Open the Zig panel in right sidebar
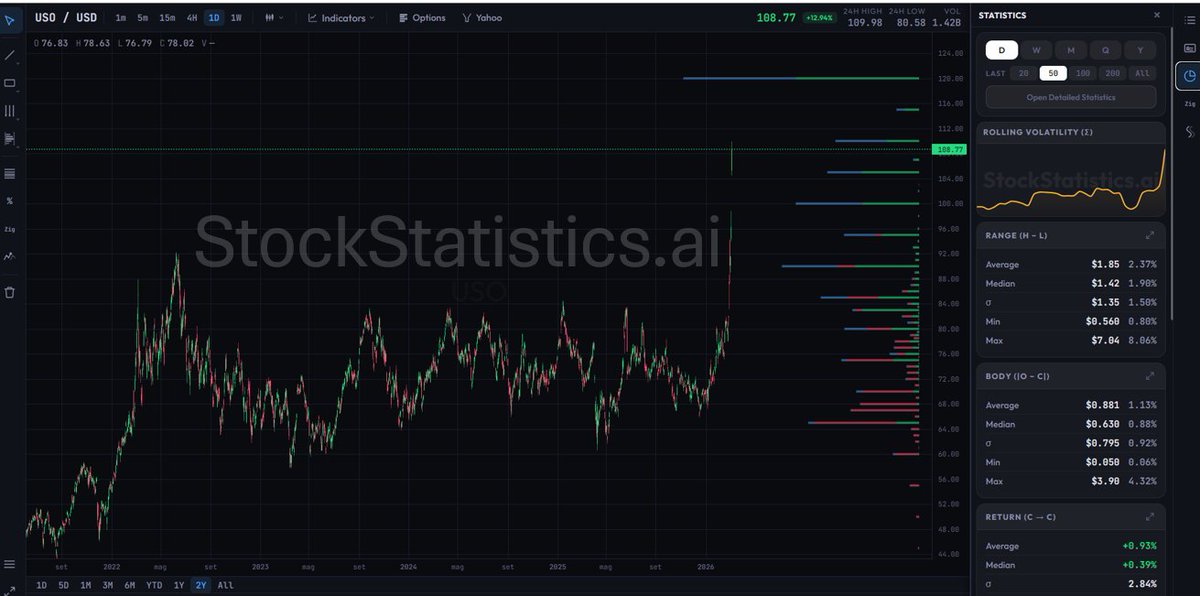The width and height of the screenshot is (1200, 596). tap(1189, 103)
